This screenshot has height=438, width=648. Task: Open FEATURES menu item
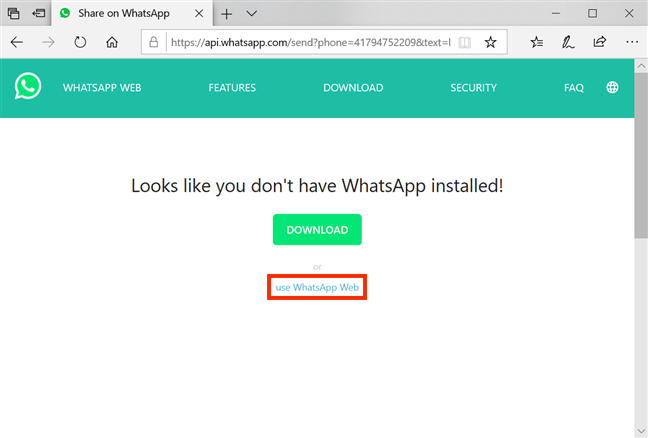(x=232, y=88)
